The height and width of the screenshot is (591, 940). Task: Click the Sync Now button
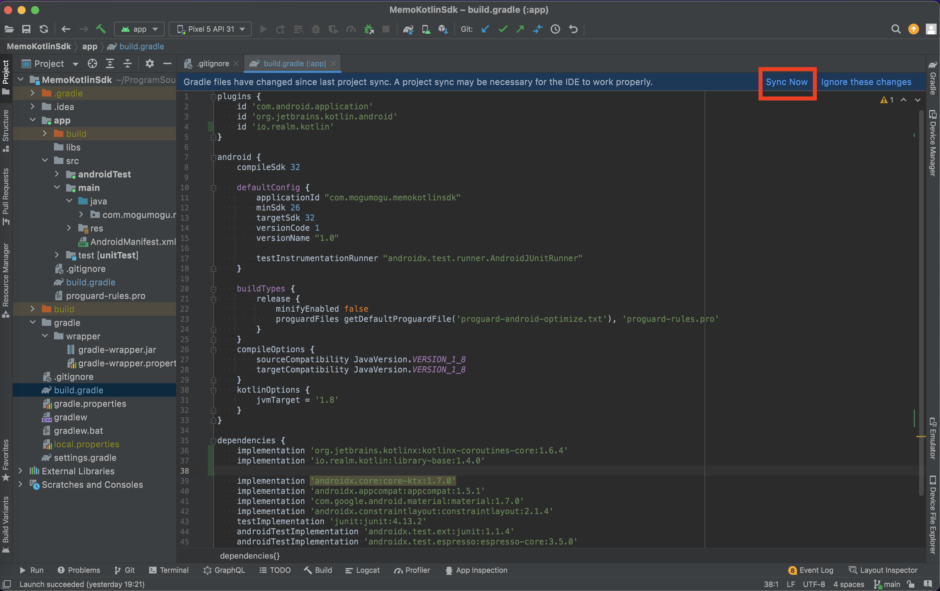point(787,82)
